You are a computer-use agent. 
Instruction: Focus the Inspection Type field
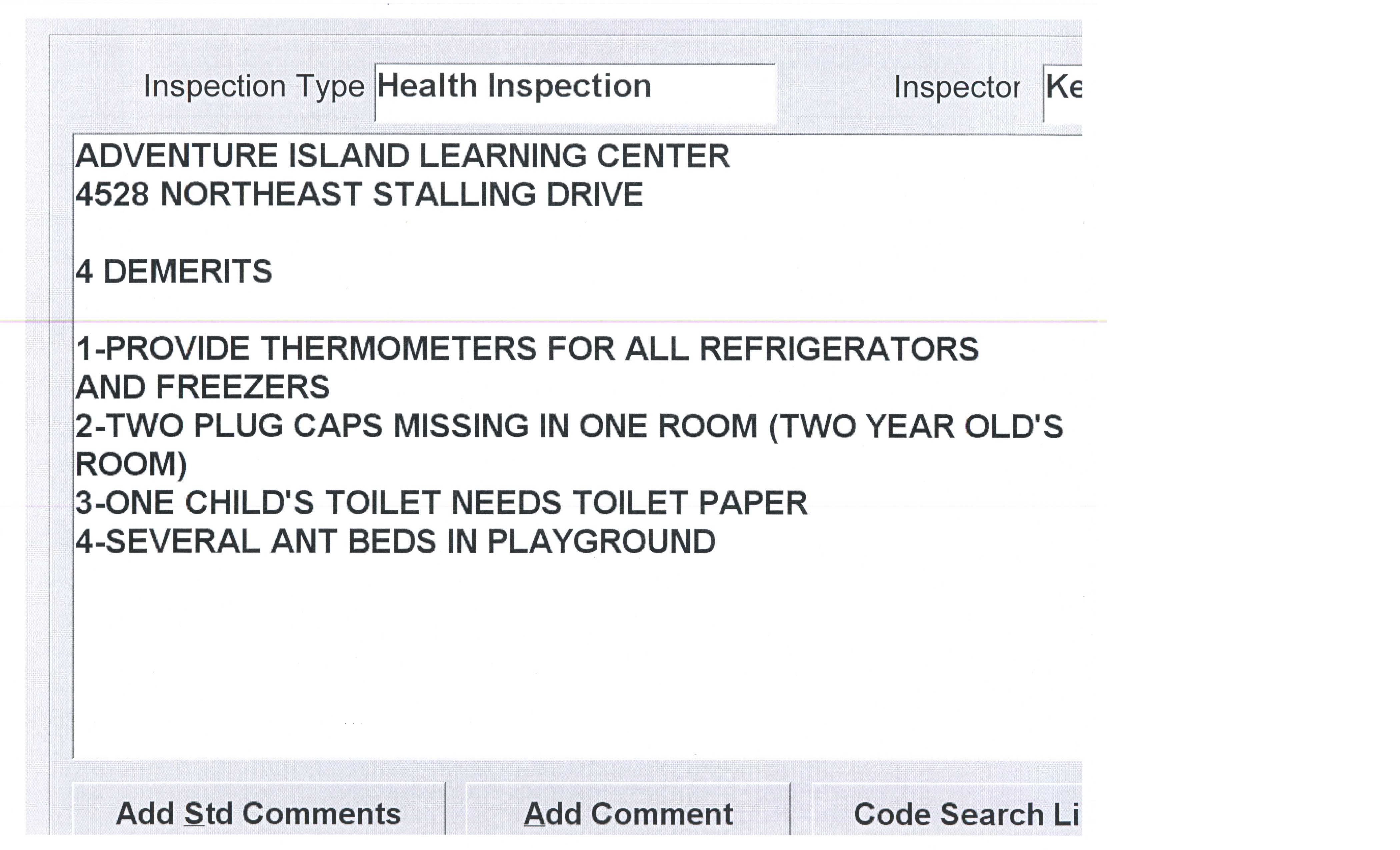pyautogui.click(x=574, y=92)
